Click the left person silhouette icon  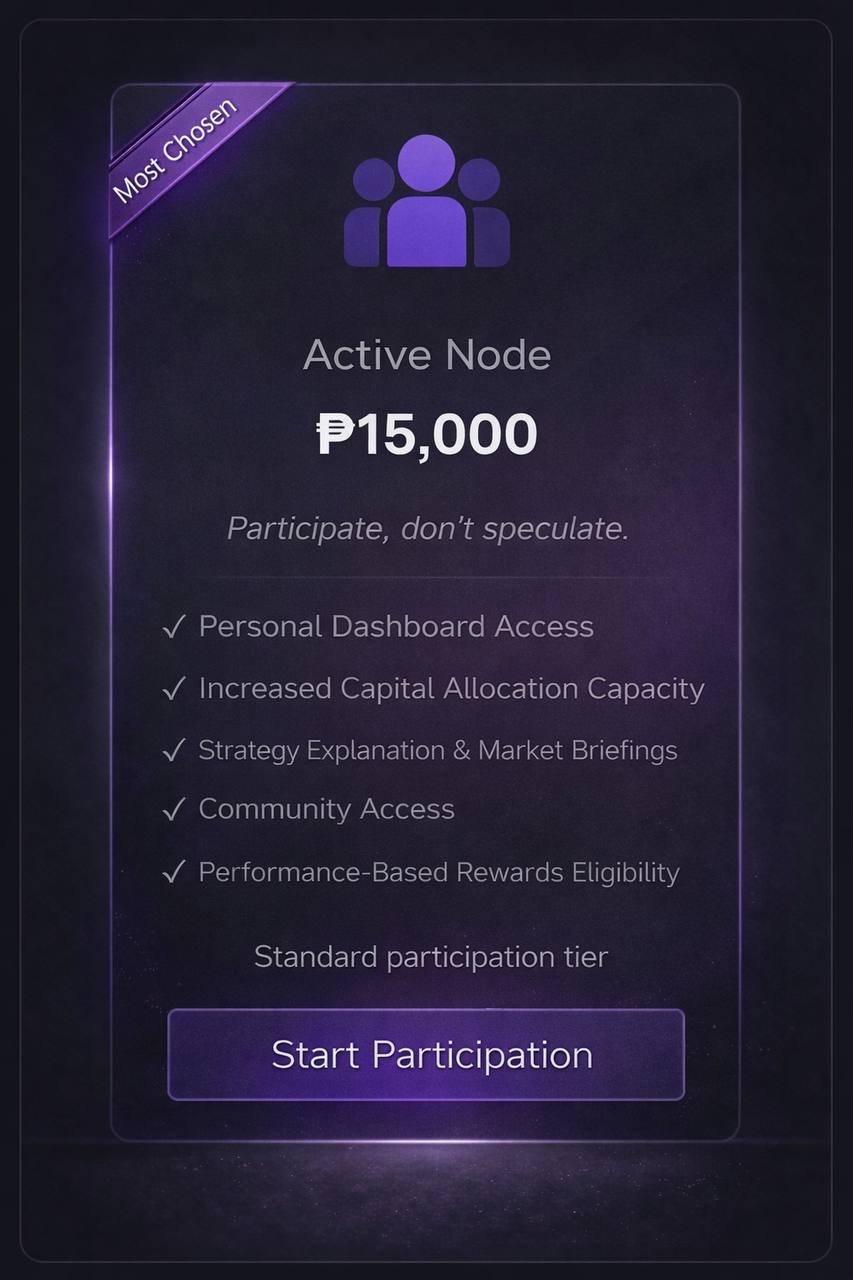click(365, 215)
